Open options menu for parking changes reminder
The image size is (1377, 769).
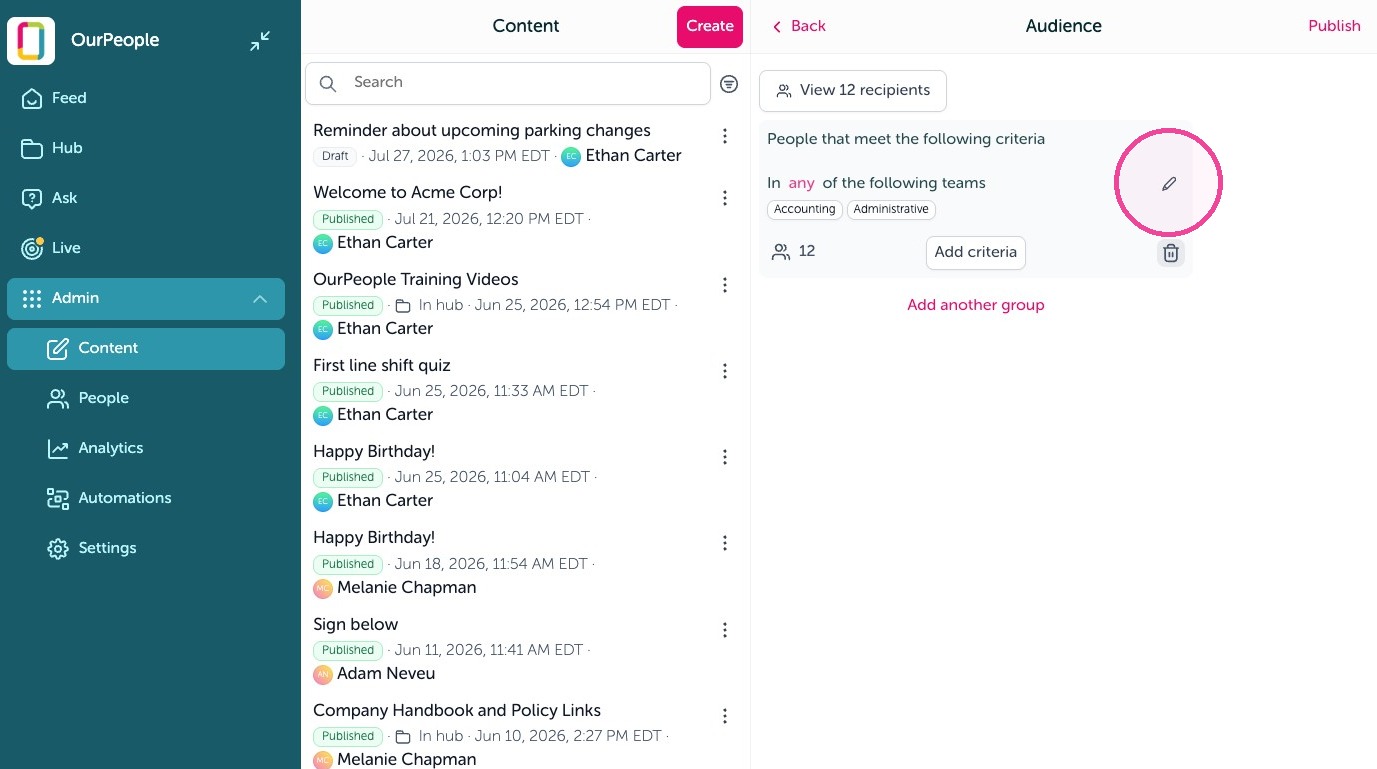tap(725, 136)
